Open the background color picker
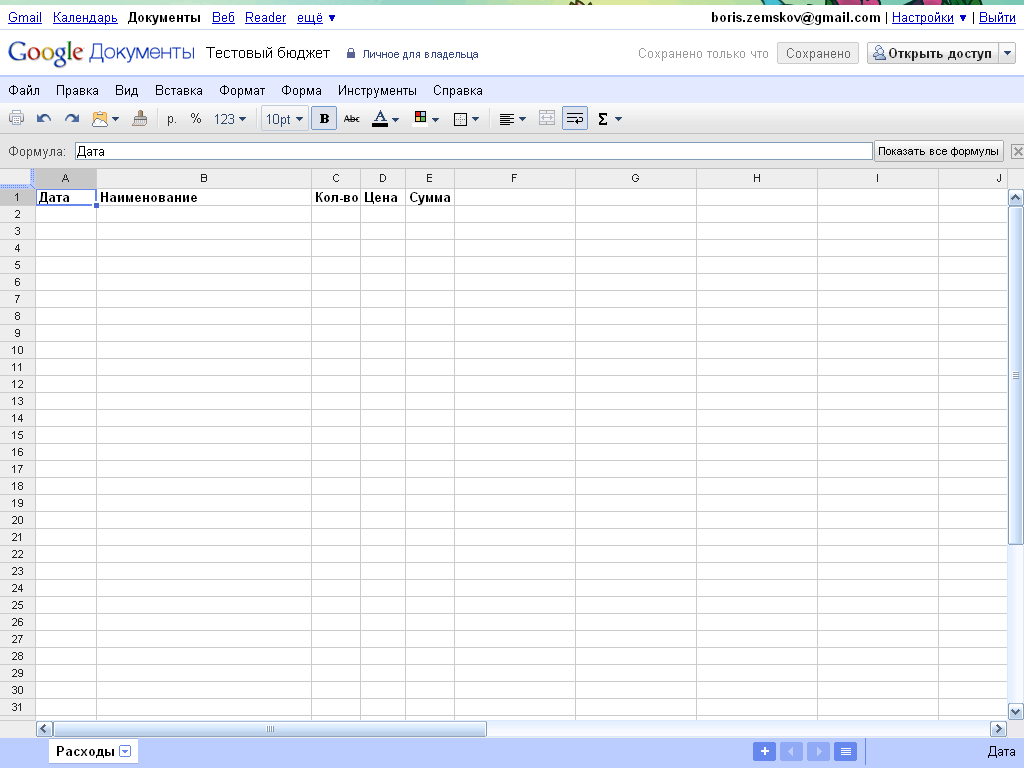Viewport: 1024px width, 768px height. pos(426,119)
